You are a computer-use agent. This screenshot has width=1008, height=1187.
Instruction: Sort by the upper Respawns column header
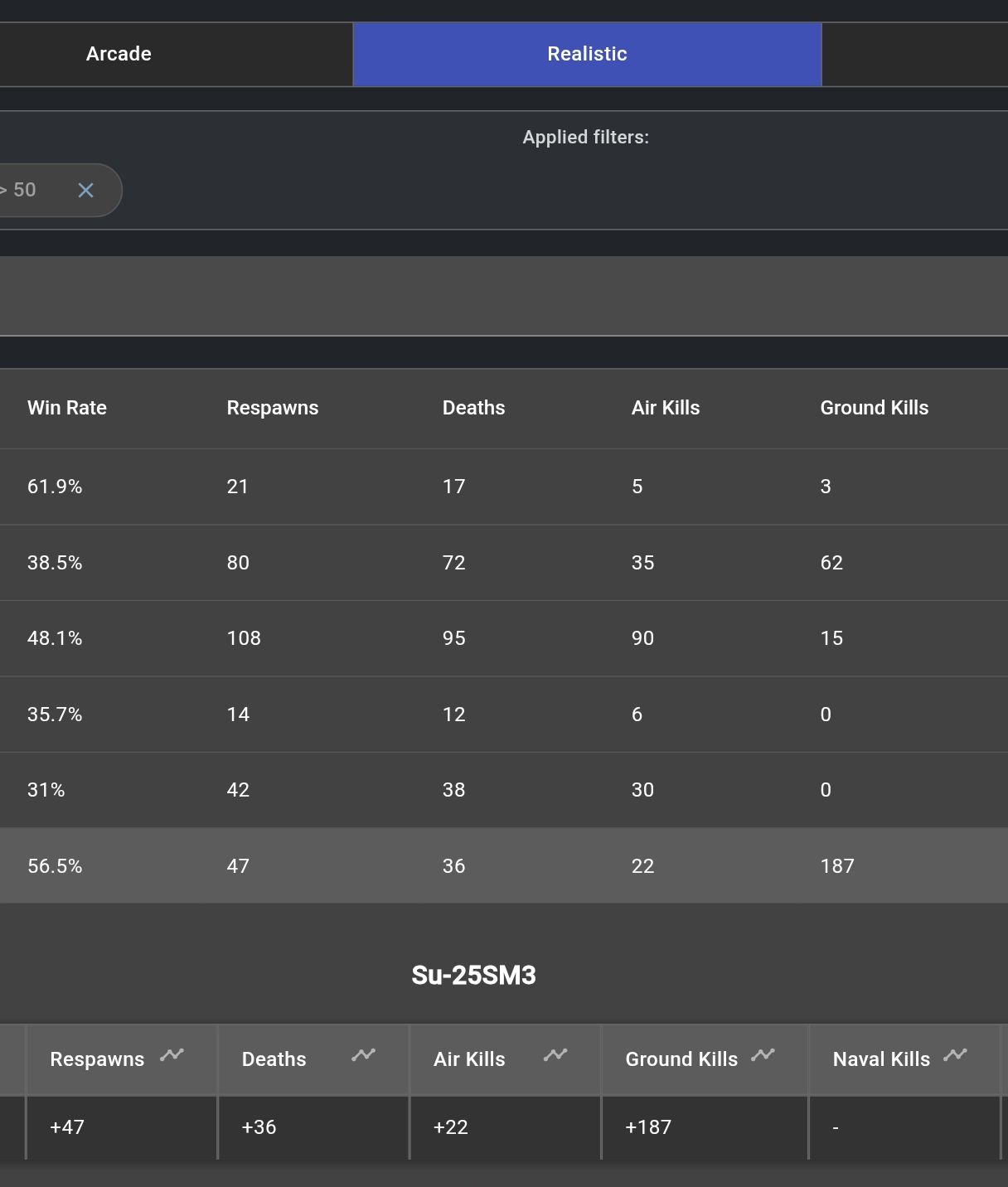[x=273, y=408]
